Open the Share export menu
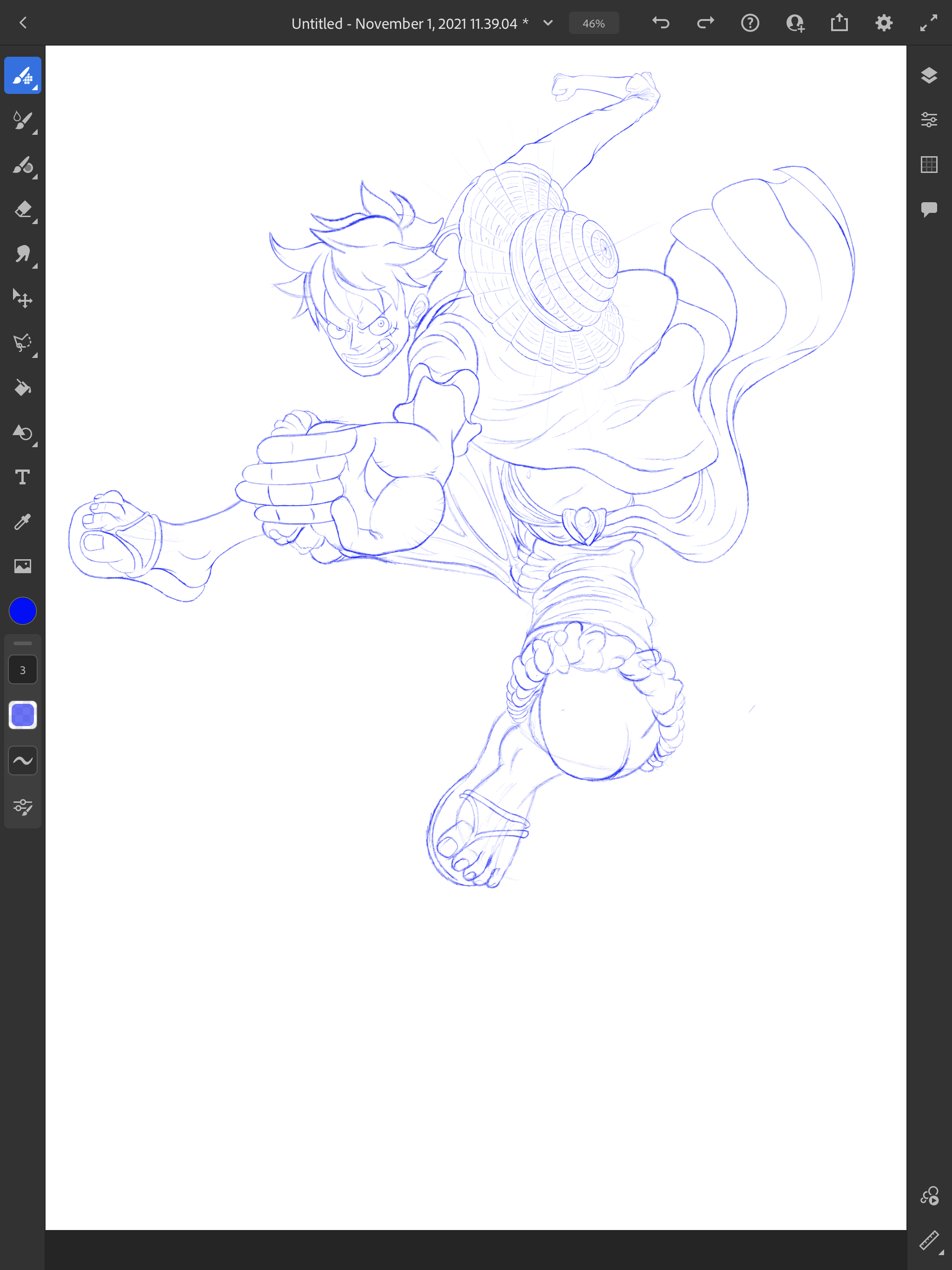952x1270 pixels. pos(839,23)
